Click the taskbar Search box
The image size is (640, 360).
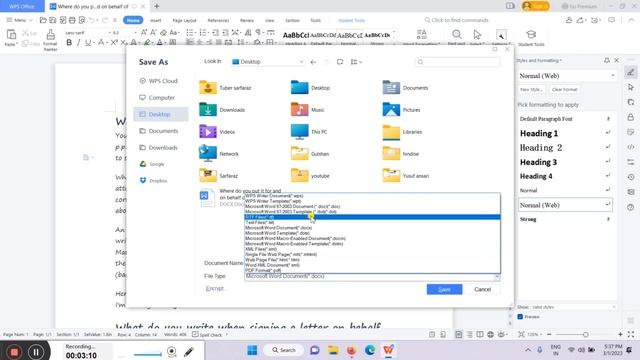[x=284, y=350]
